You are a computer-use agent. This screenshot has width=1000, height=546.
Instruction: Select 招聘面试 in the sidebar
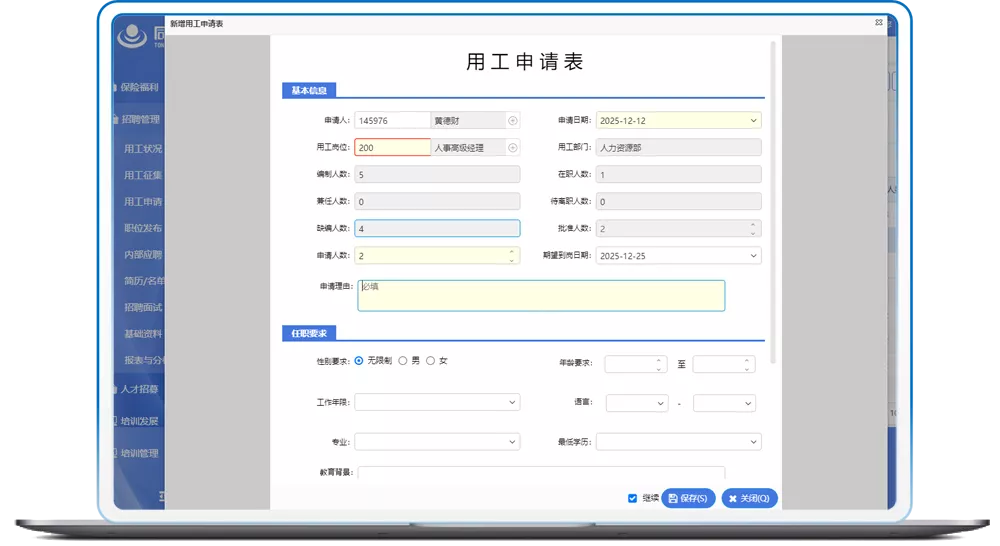(x=143, y=307)
